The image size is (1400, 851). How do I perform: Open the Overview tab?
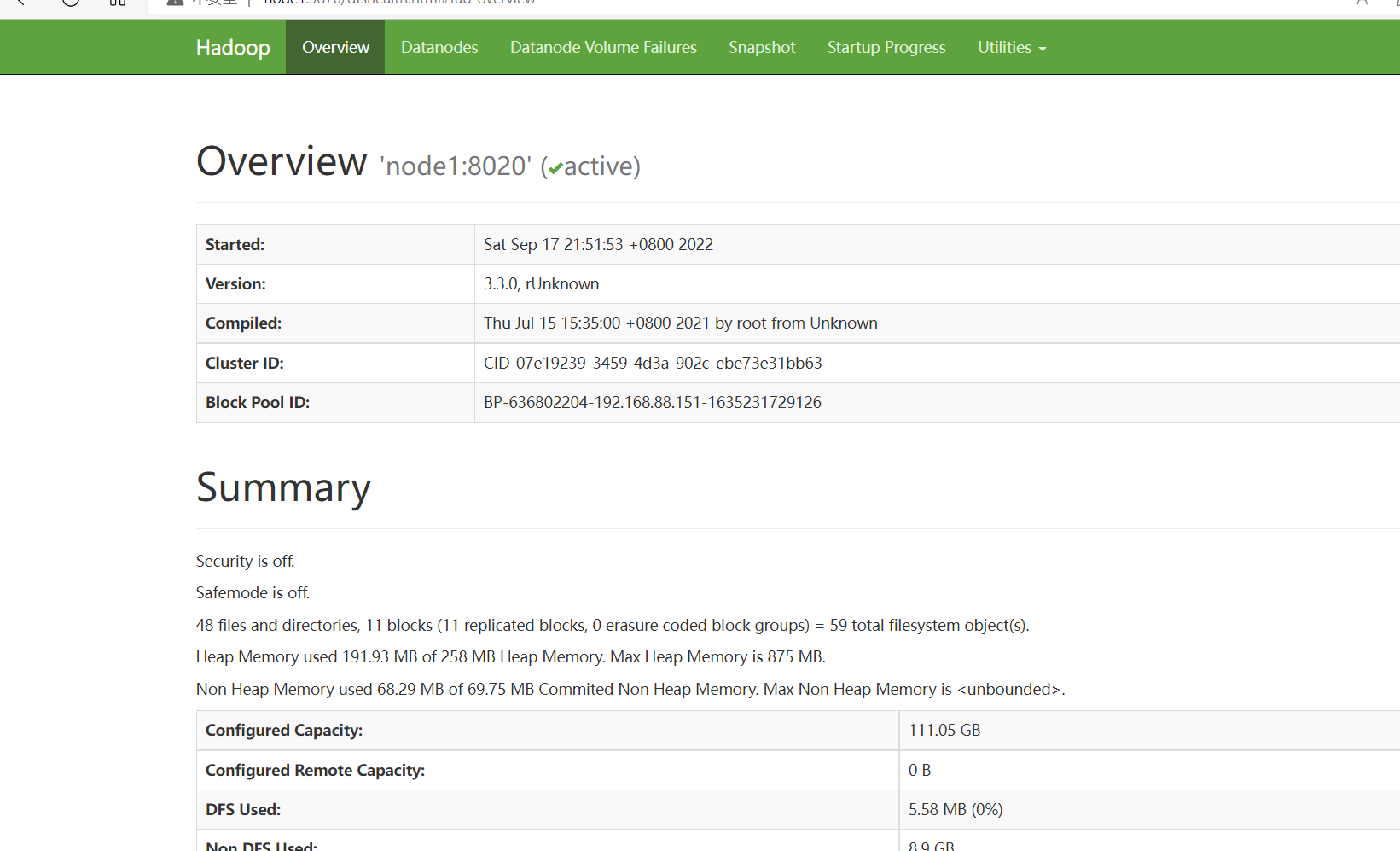[335, 48]
